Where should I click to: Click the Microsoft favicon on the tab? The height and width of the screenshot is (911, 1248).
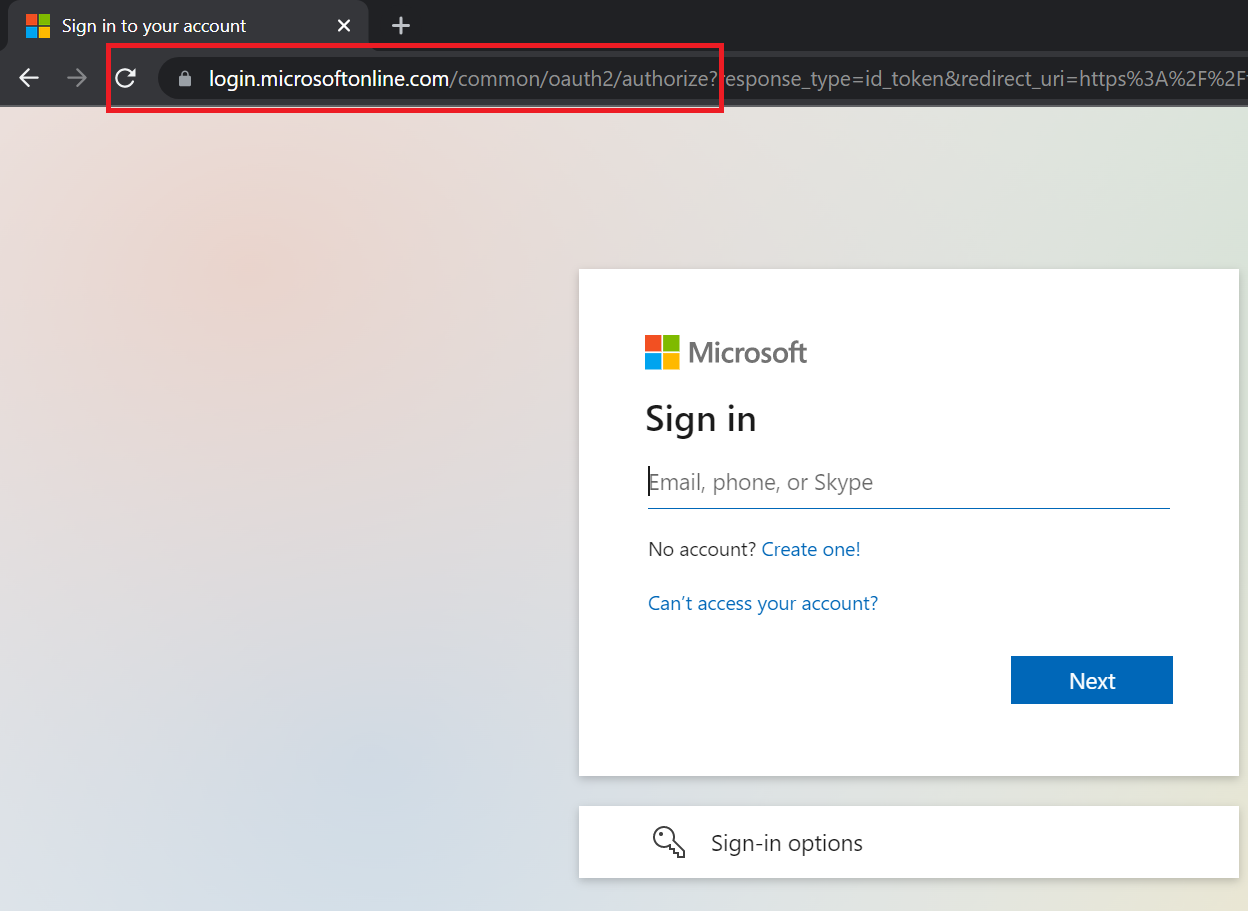pyautogui.click(x=38, y=26)
